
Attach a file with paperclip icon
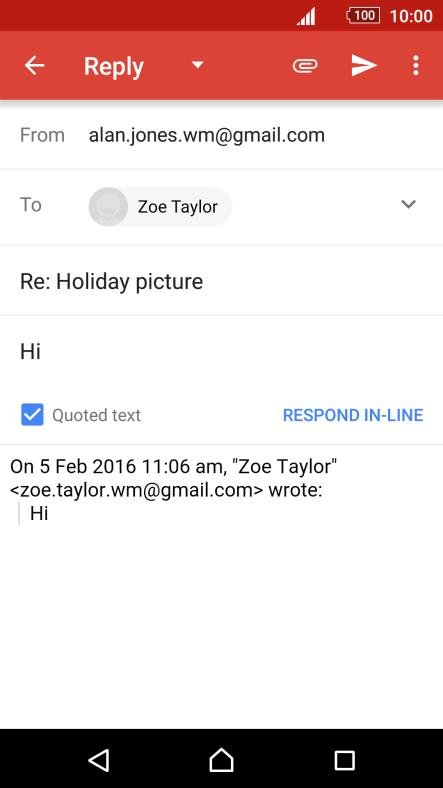coord(305,66)
